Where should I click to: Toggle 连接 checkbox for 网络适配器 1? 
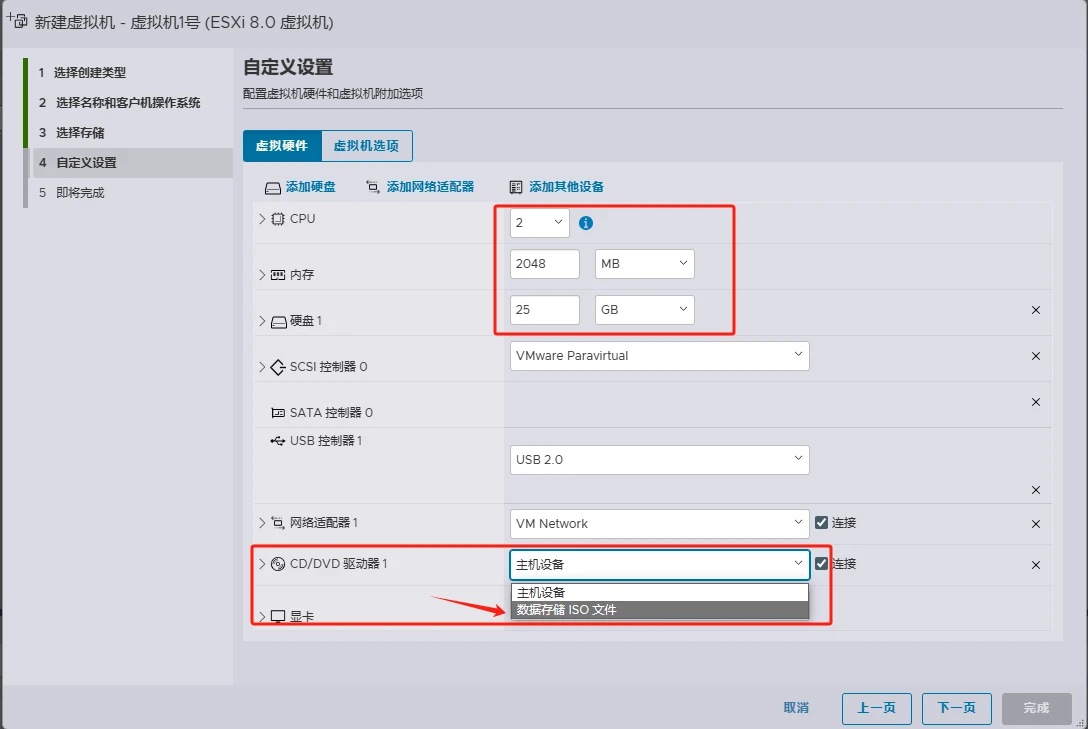pos(822,522)
